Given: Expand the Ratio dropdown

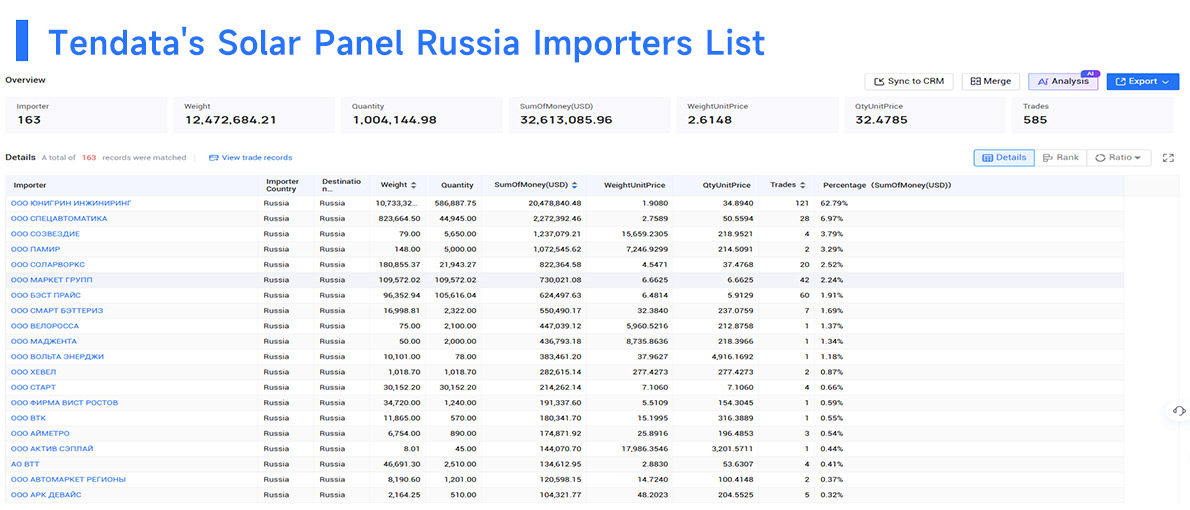Looking at the screenshot, I should click(1119, 158).
